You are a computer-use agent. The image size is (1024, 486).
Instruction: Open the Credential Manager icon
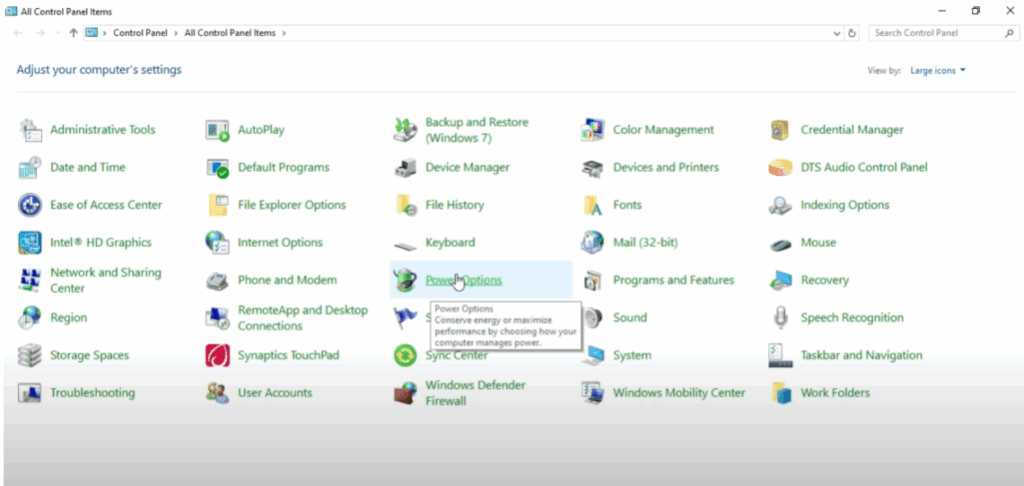point(780,130)
